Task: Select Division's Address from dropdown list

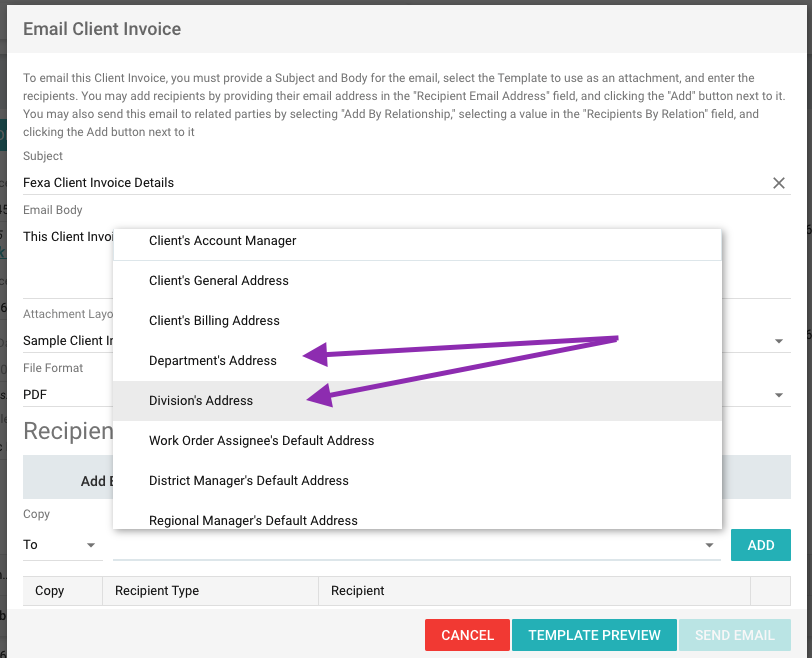Action: click(x=200, y=401)
